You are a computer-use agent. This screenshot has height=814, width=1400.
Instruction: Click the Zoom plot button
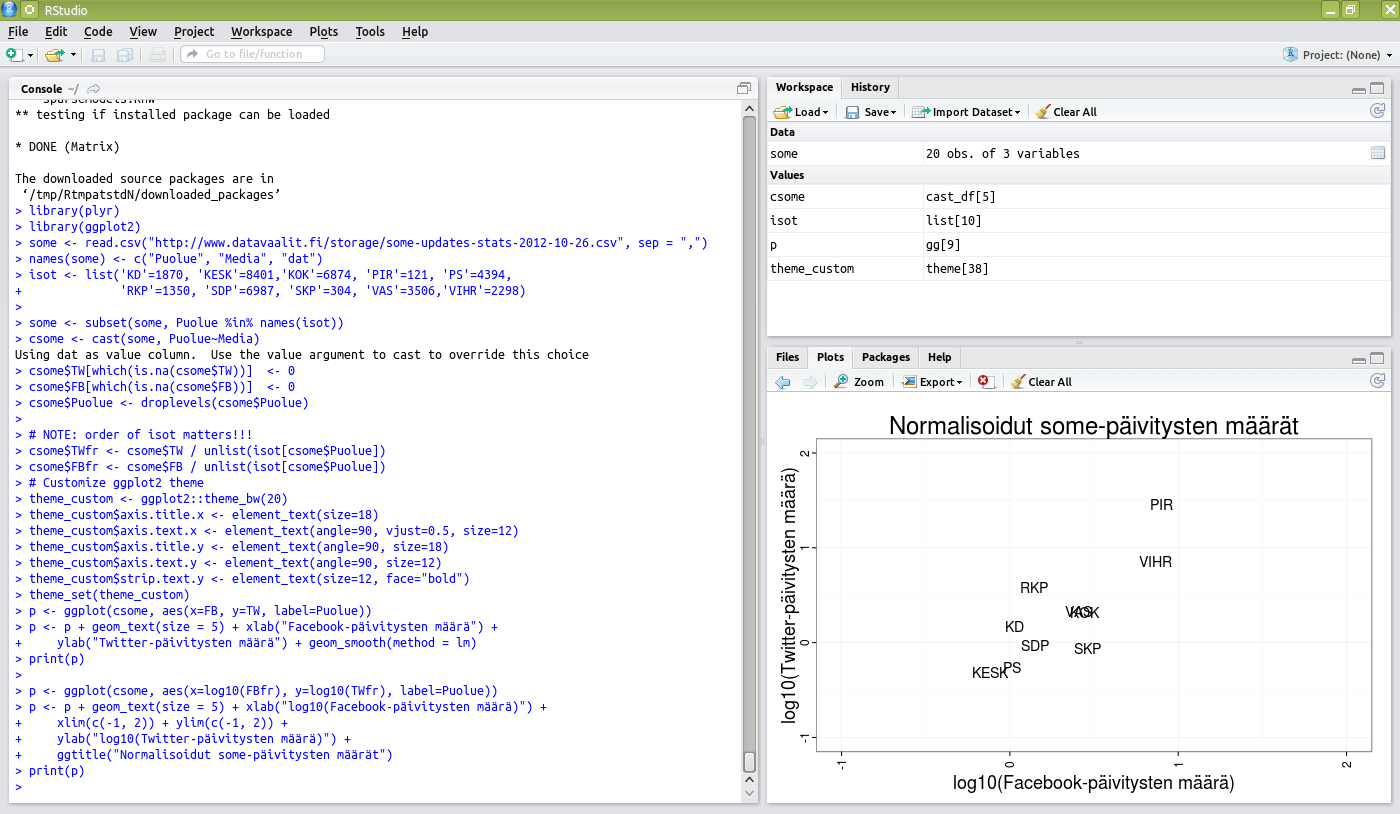[859, 382]
